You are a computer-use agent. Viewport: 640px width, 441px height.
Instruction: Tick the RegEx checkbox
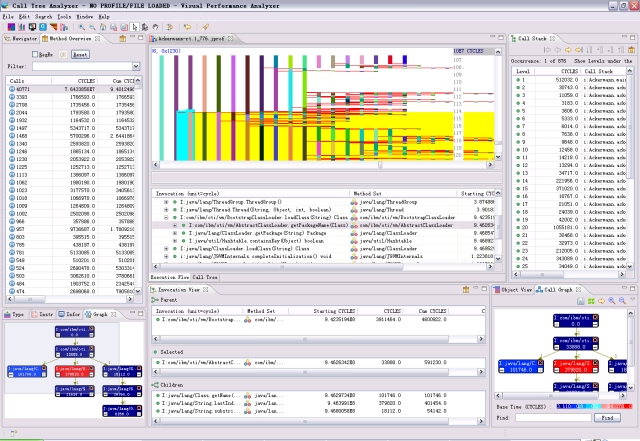coord(34,53)
